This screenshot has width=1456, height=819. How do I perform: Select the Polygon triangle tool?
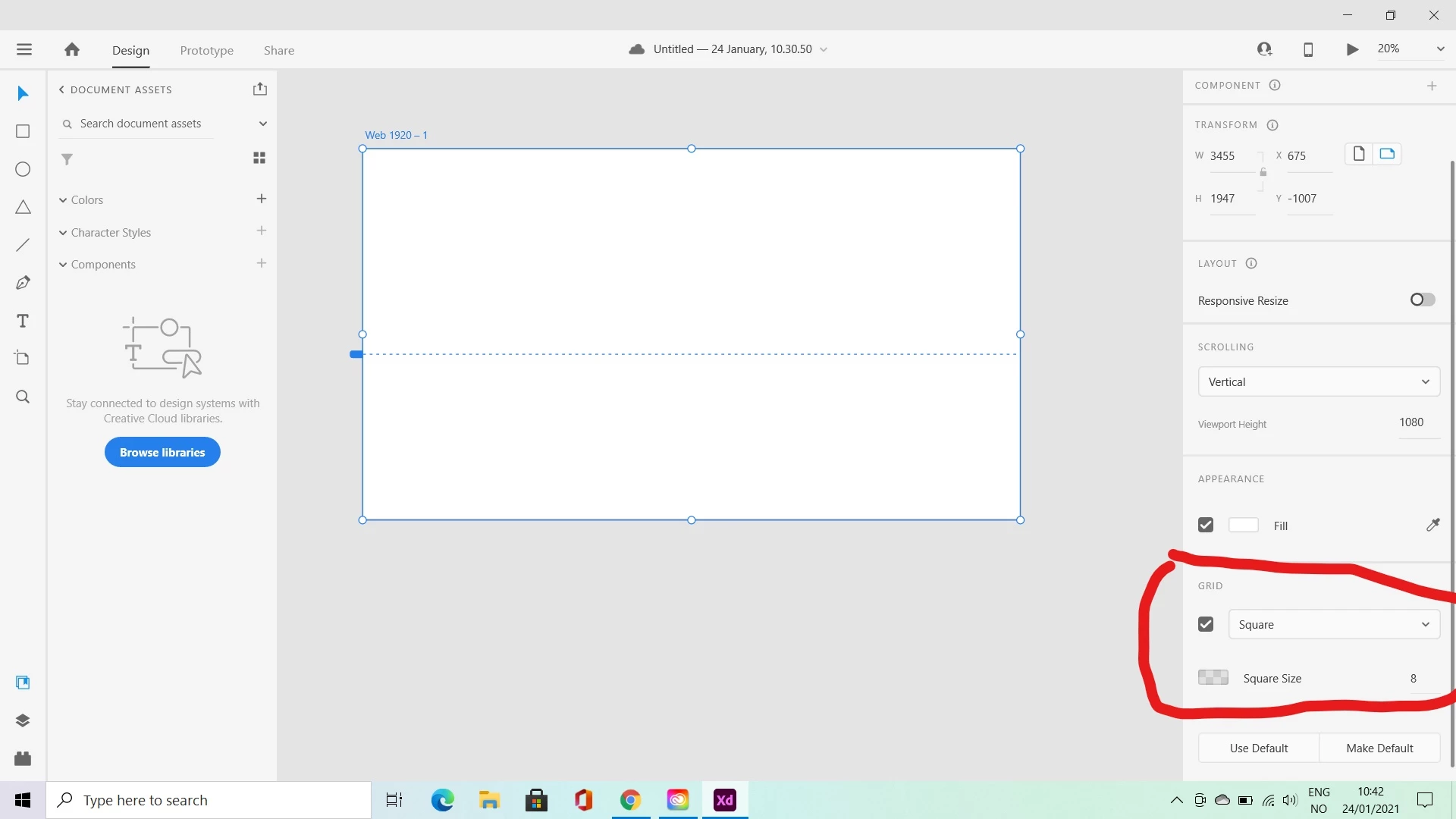pos(23,207)
